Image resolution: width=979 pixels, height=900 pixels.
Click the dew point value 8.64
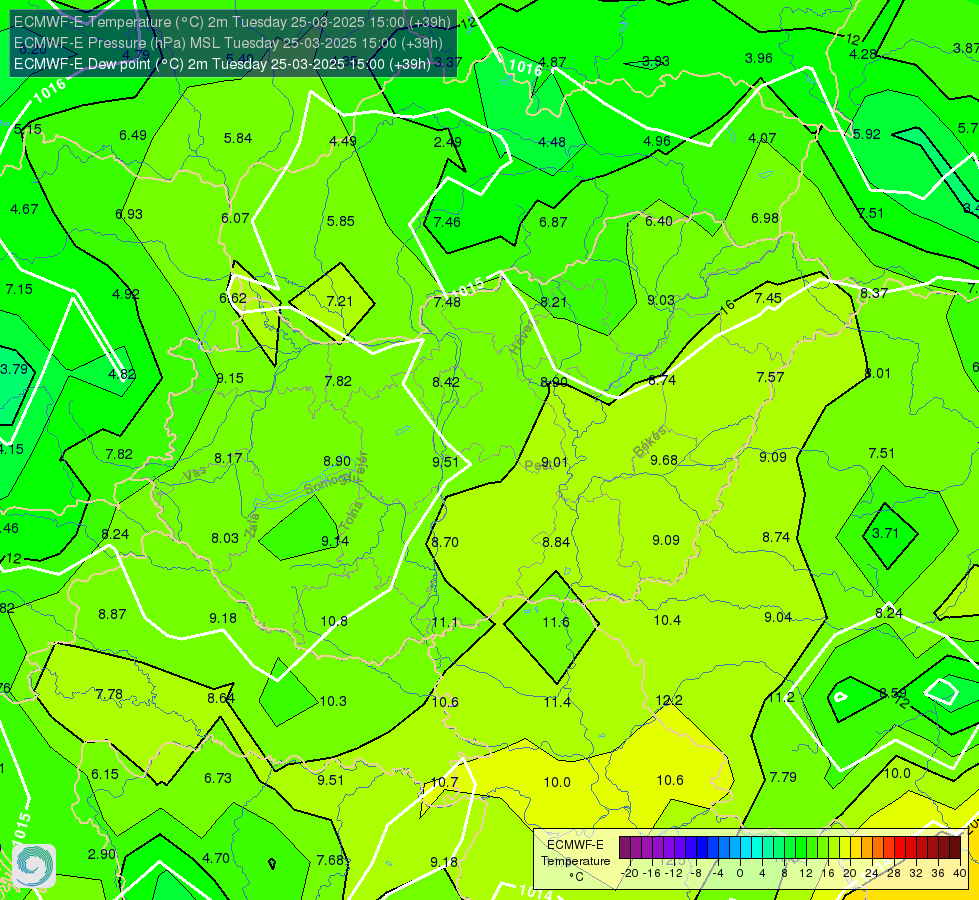pyautogui.click(x=221, y=698)
